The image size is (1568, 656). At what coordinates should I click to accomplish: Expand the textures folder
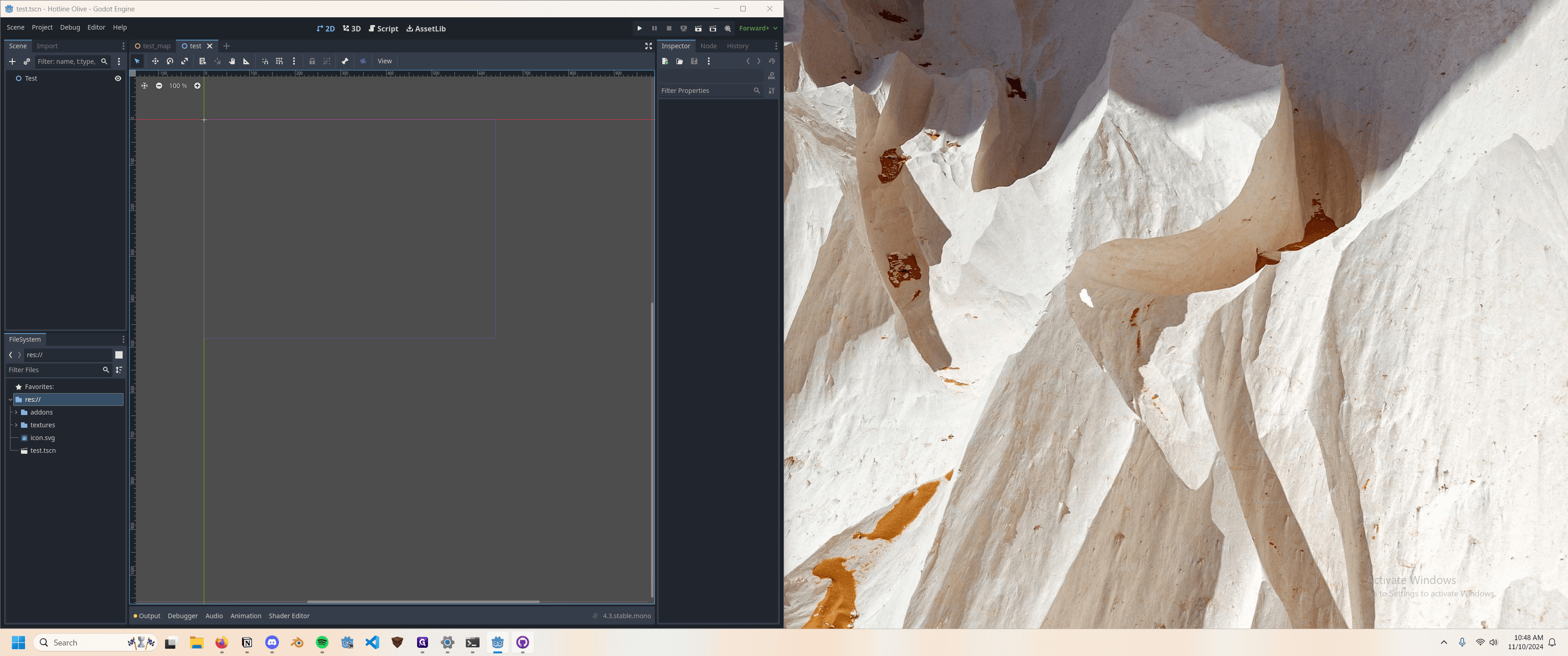[16, 425]
